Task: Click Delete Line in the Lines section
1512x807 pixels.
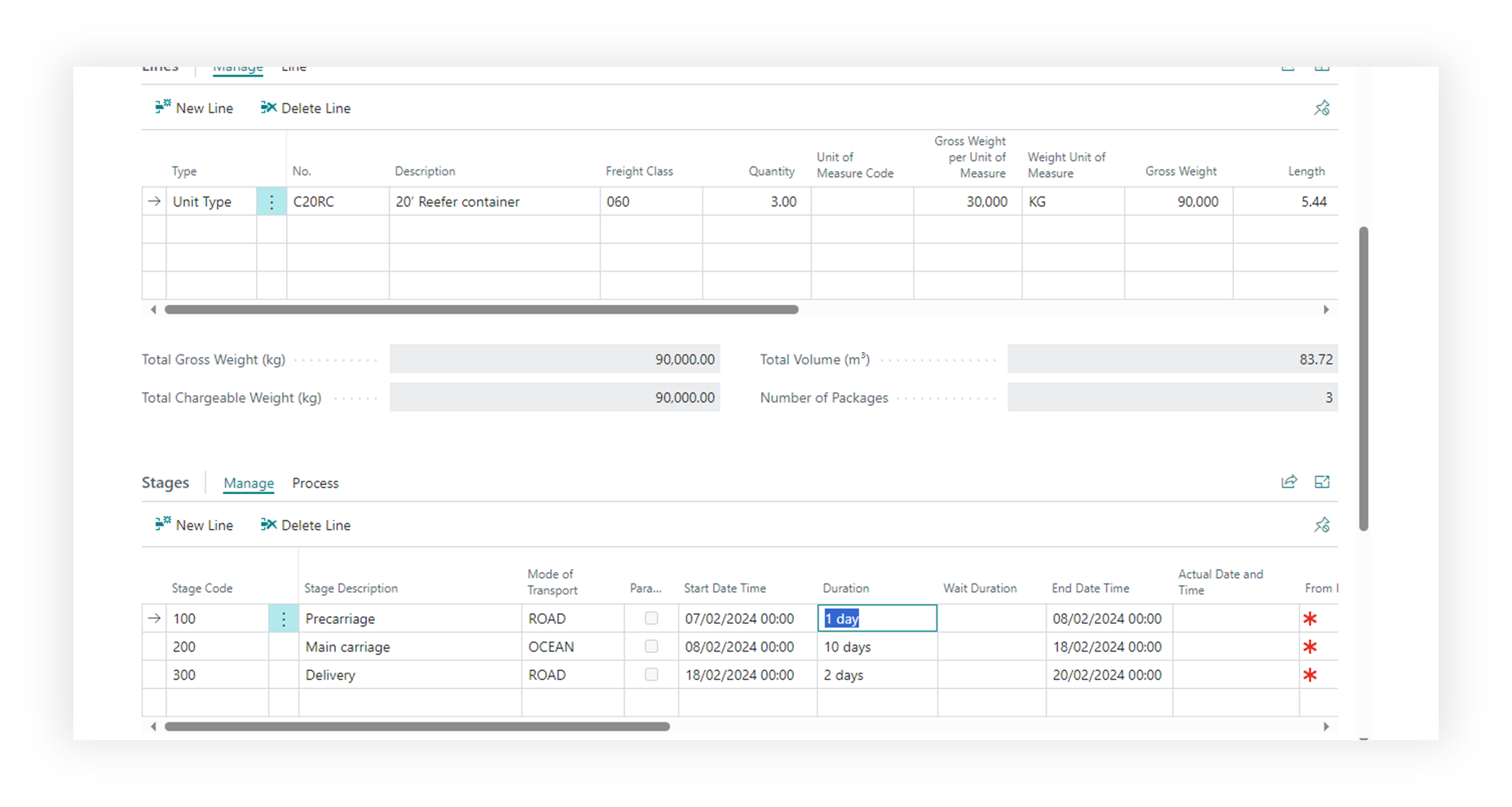Action: pyautogui.click(x=306, y=108)
